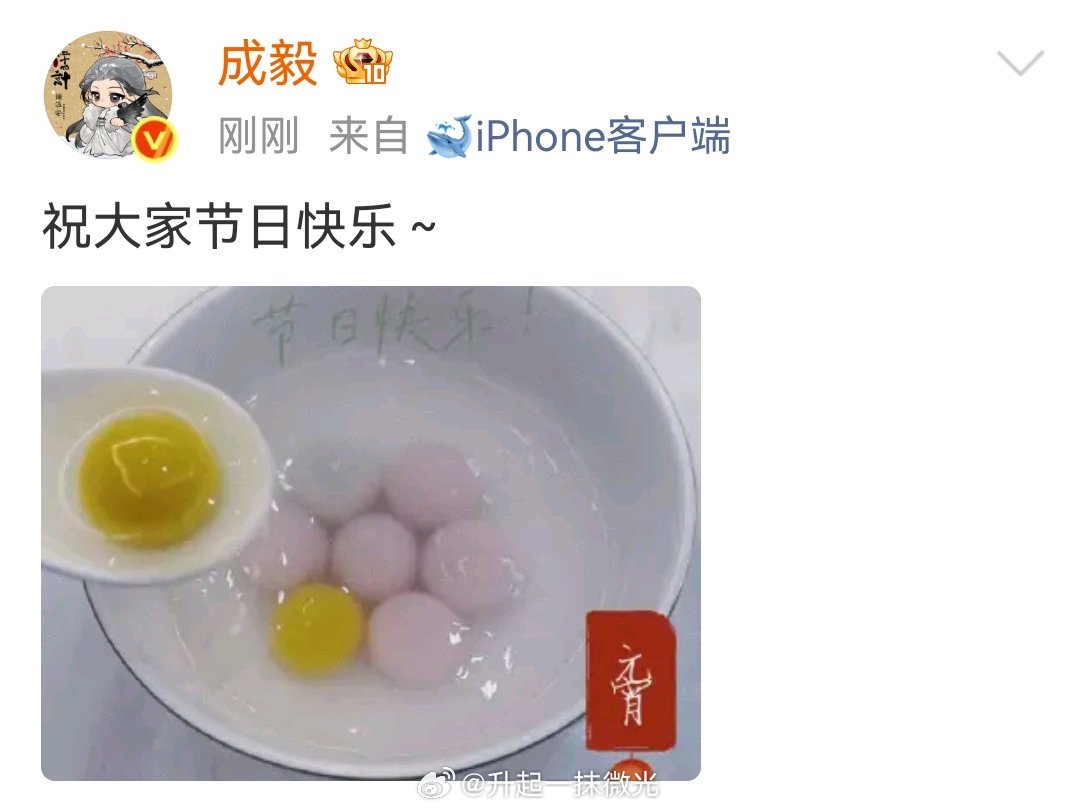This screenshot has height=810, width=1080.
Task: Tap the @升起一抹微光 watermark text
Action: coord(559,784)
